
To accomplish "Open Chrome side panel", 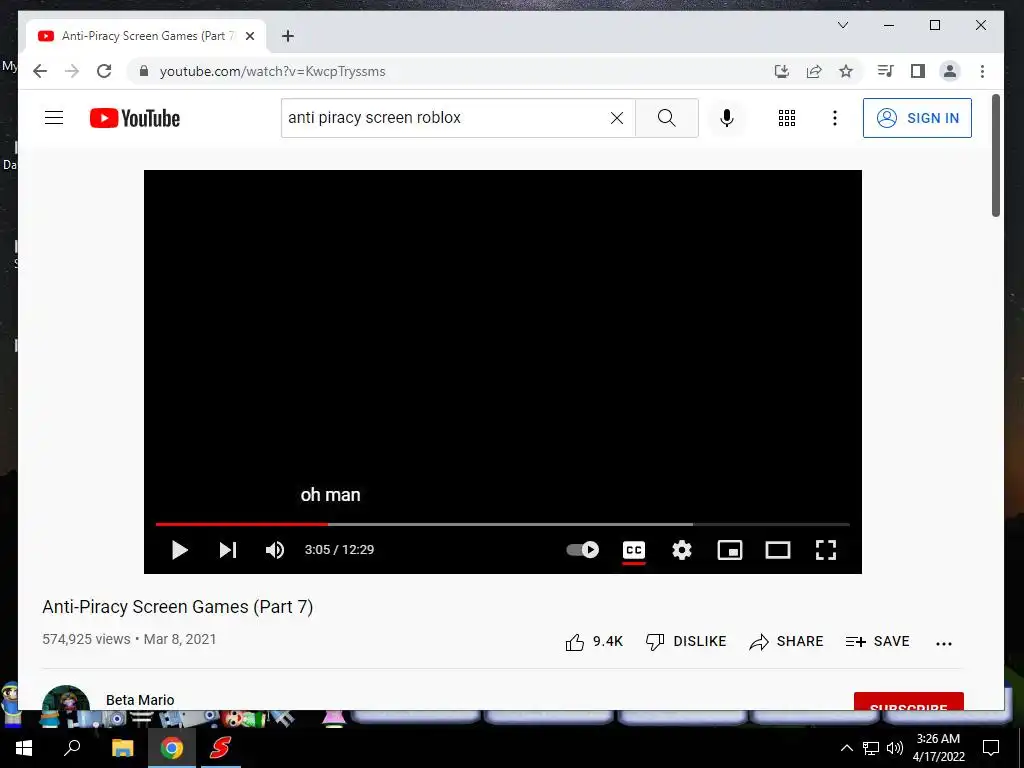I will (918, 71).
